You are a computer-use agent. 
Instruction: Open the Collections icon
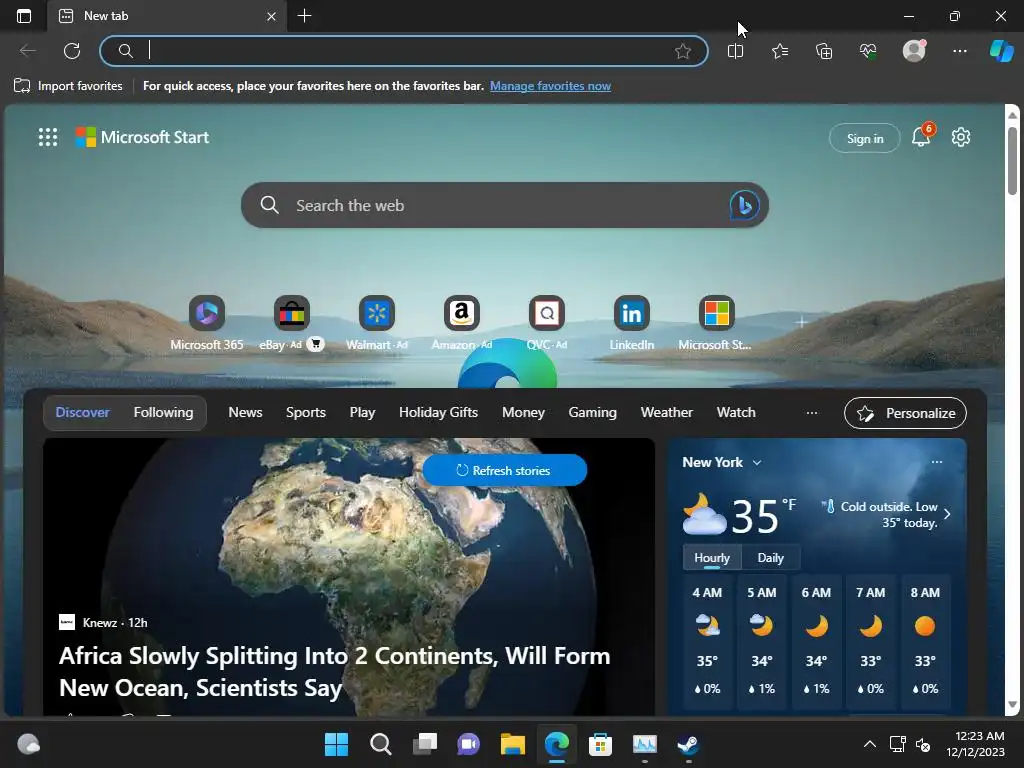click(824, 51)
